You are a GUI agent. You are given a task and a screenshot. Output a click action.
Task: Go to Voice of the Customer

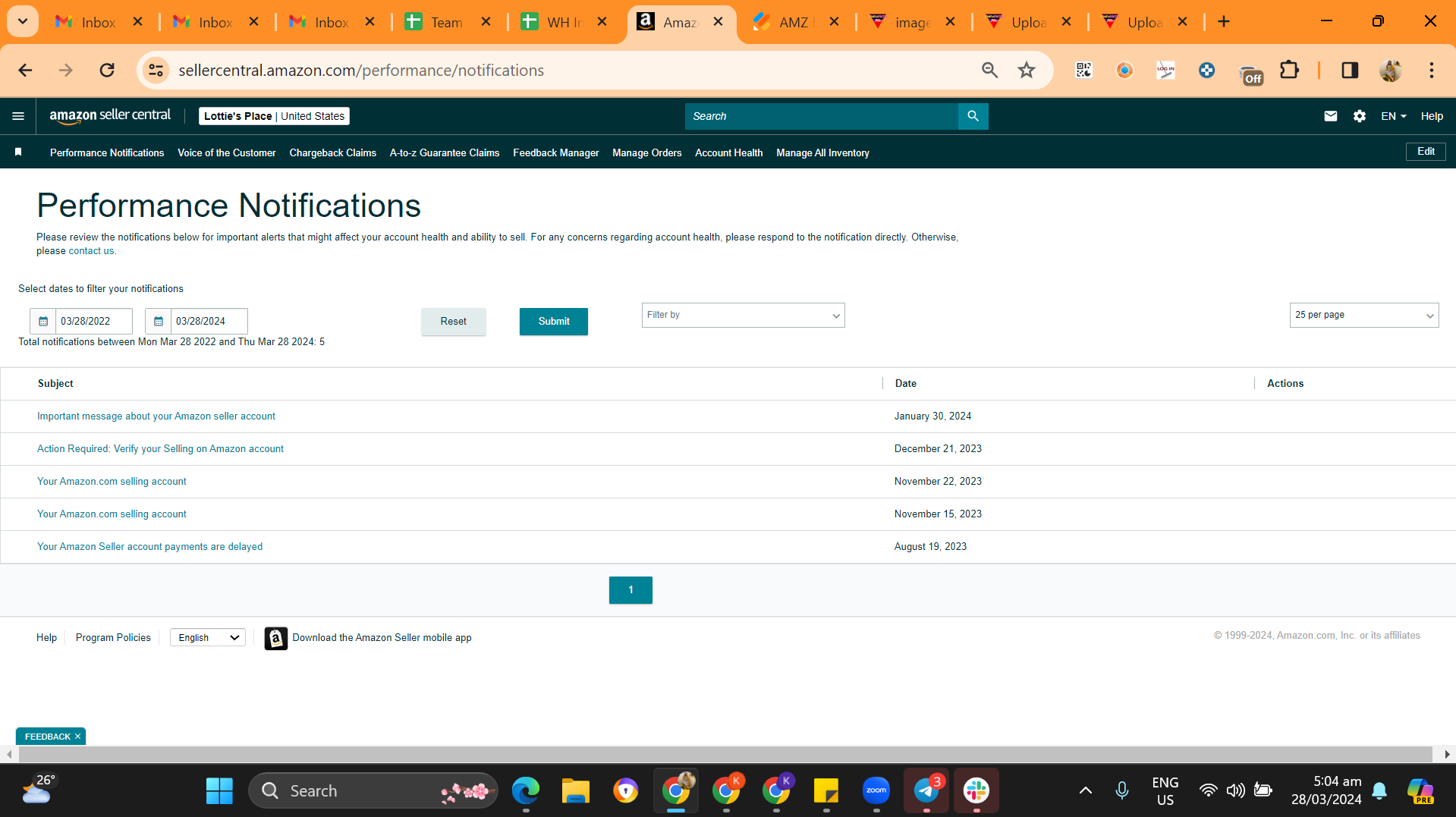(x=227, y=153)
